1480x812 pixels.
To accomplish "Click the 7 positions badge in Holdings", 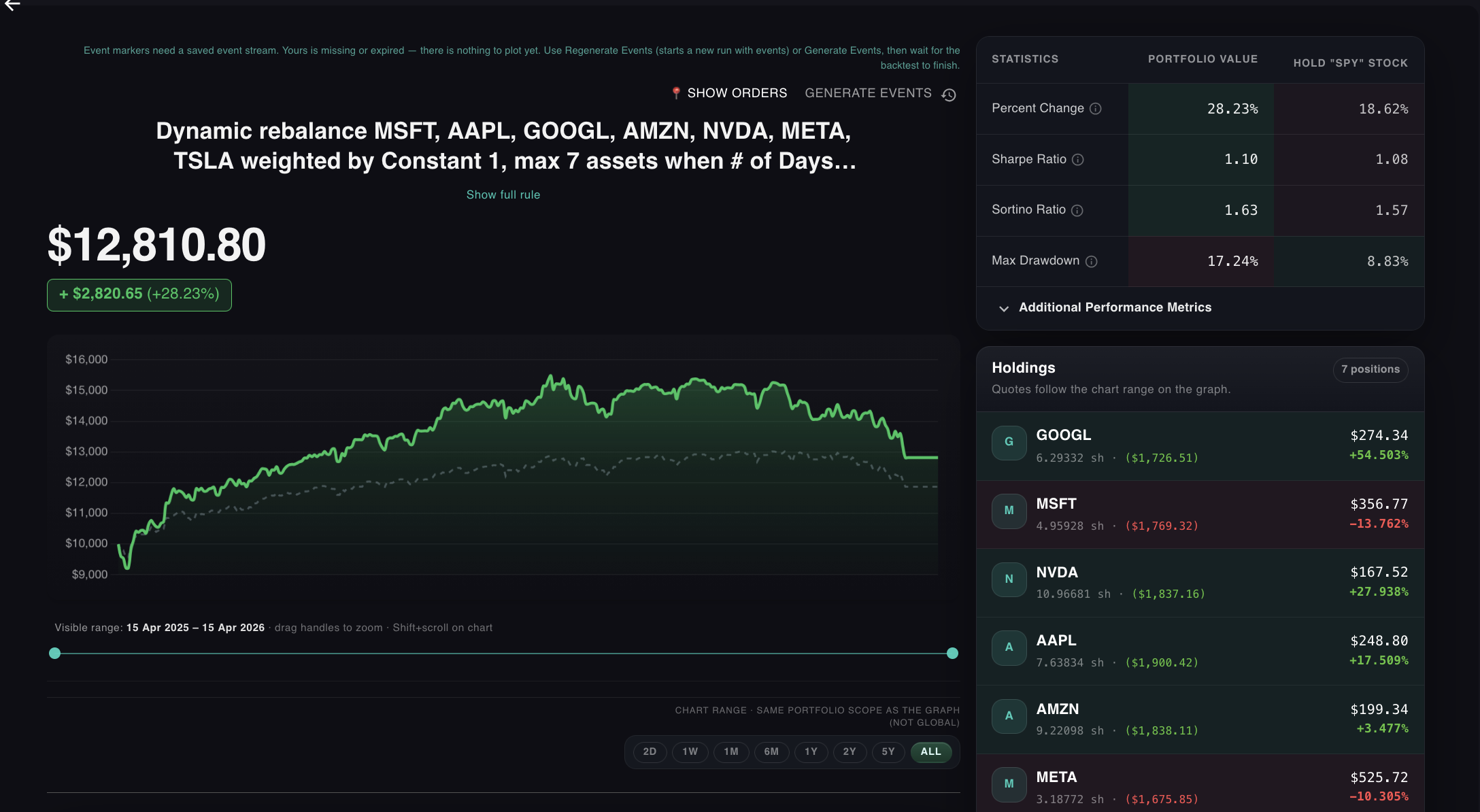I will click(1370, 370).
